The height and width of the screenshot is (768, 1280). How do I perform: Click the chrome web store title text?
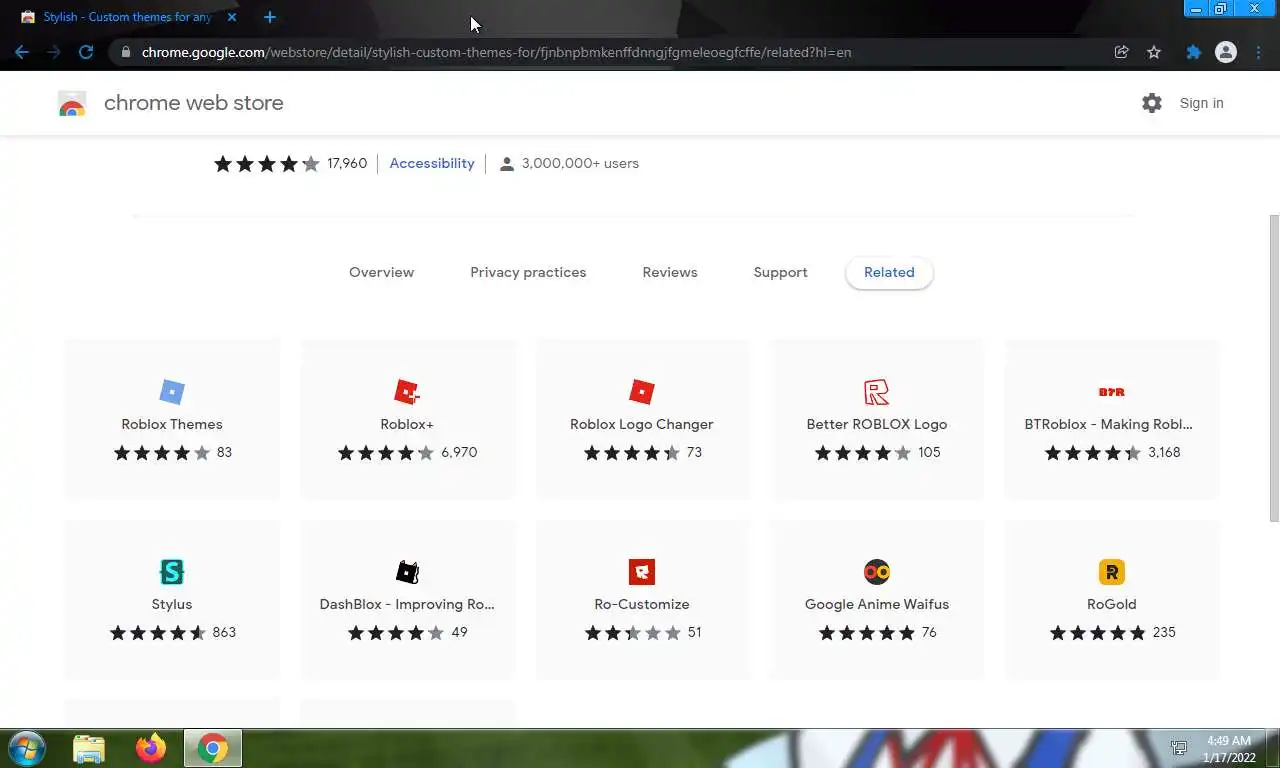[193, 103]
